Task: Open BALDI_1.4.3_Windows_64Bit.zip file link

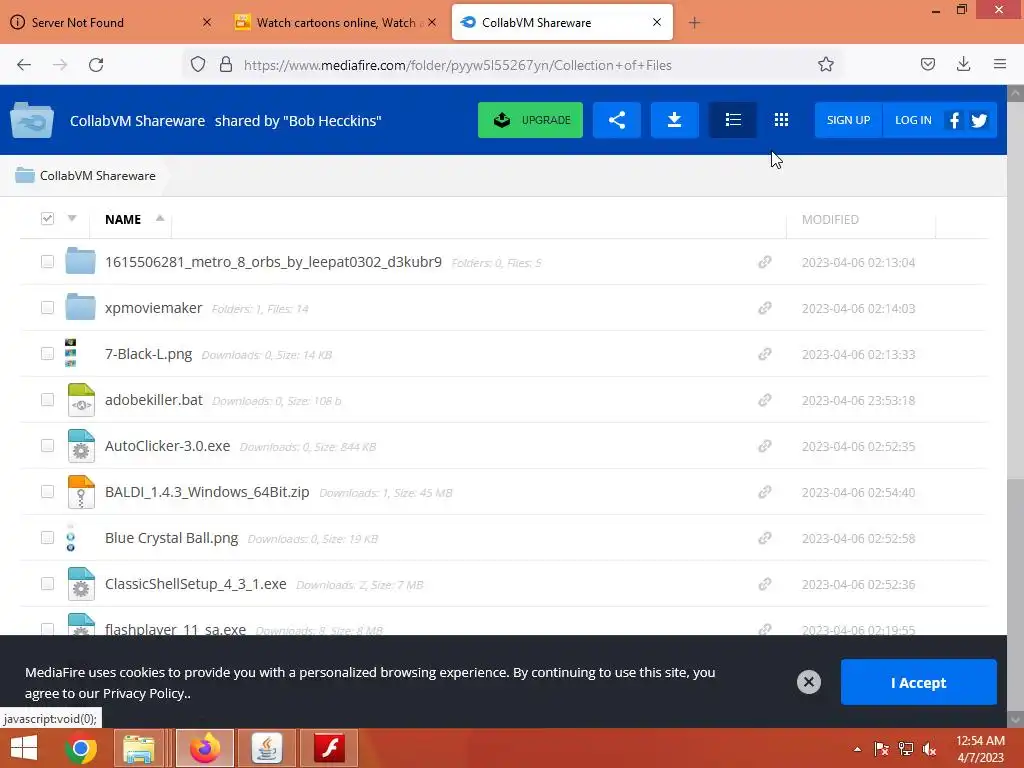Action: pyautogui.click(x=207, y=492)
